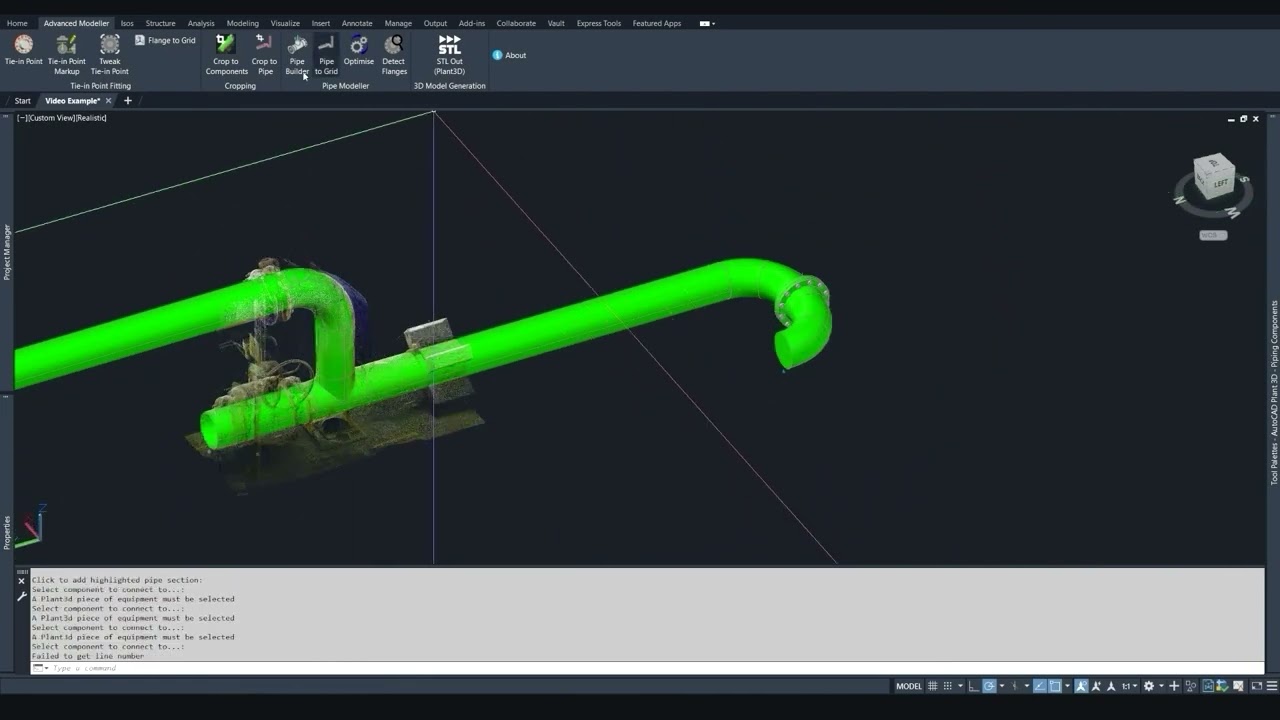The width and height of the screenshot is (1280, 720).
Task: Open object snap settings dropdown arrow
Action: [1068, 686]
